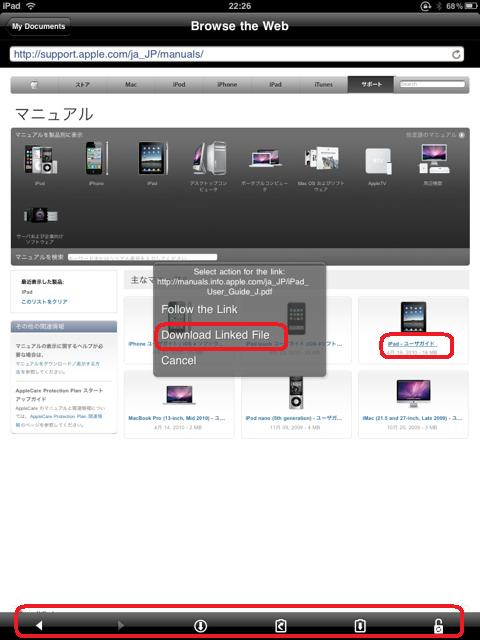Go back to My Documents
The image size is (480, 640).
coord(38,26)
